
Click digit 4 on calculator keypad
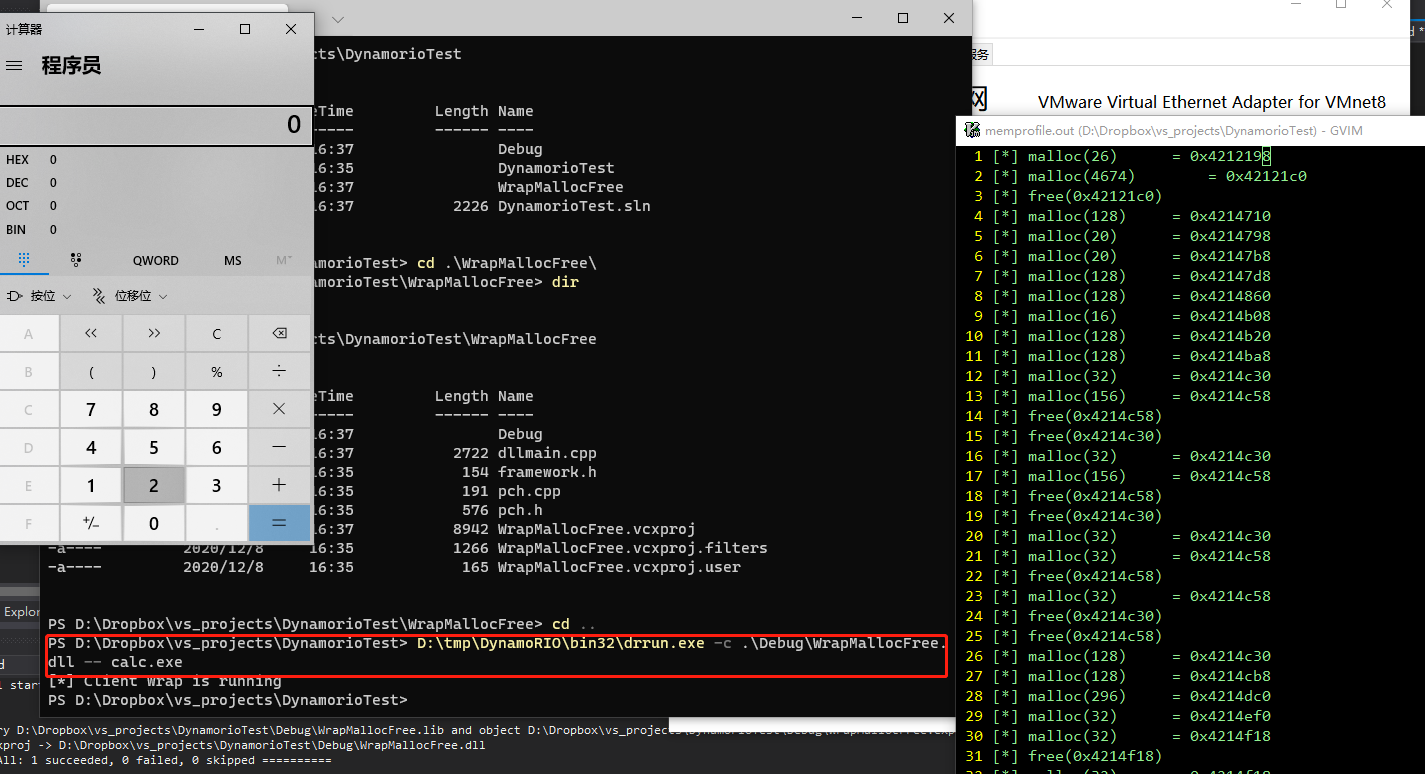tap(91, 447)
